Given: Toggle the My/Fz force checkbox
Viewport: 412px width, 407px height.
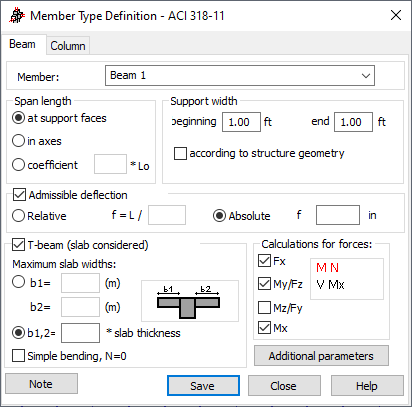Looking at the screenshot, I should pos(264,284).
